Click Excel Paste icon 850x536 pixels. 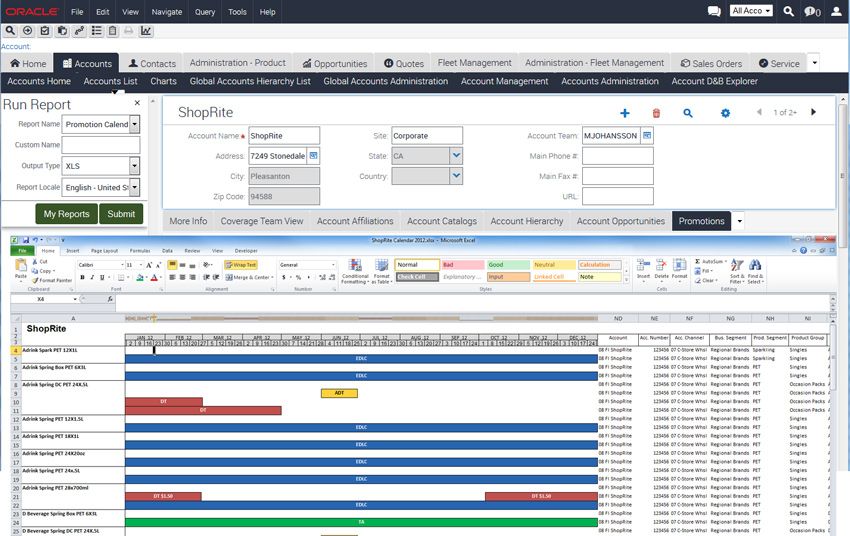point(21,268)
